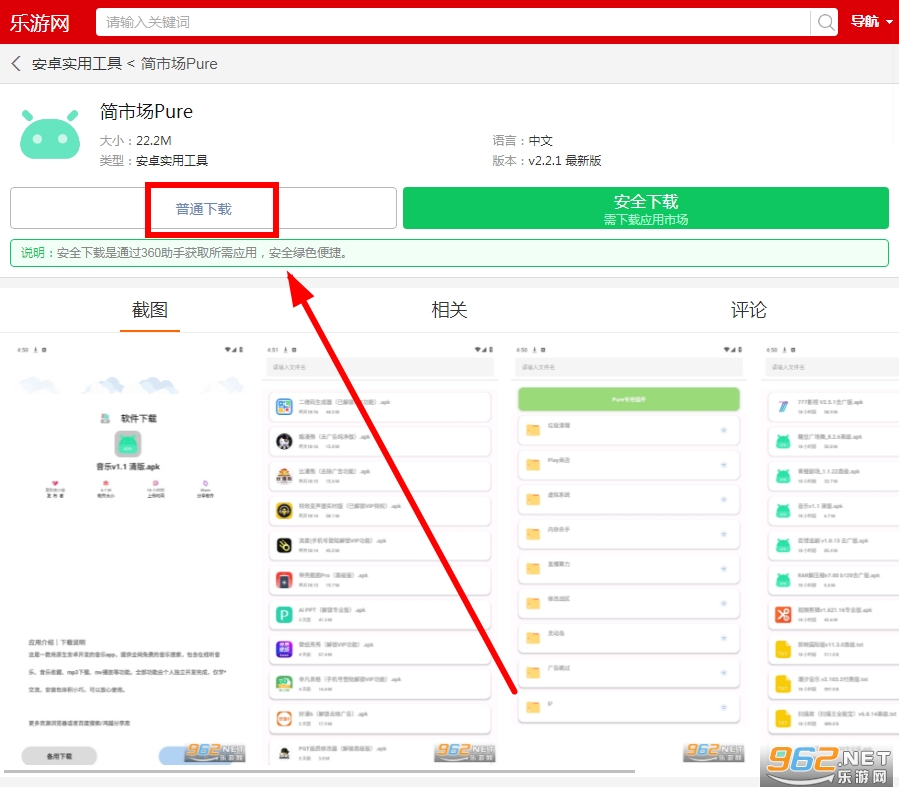Open the second screenshot with apk list

point(379,550)
